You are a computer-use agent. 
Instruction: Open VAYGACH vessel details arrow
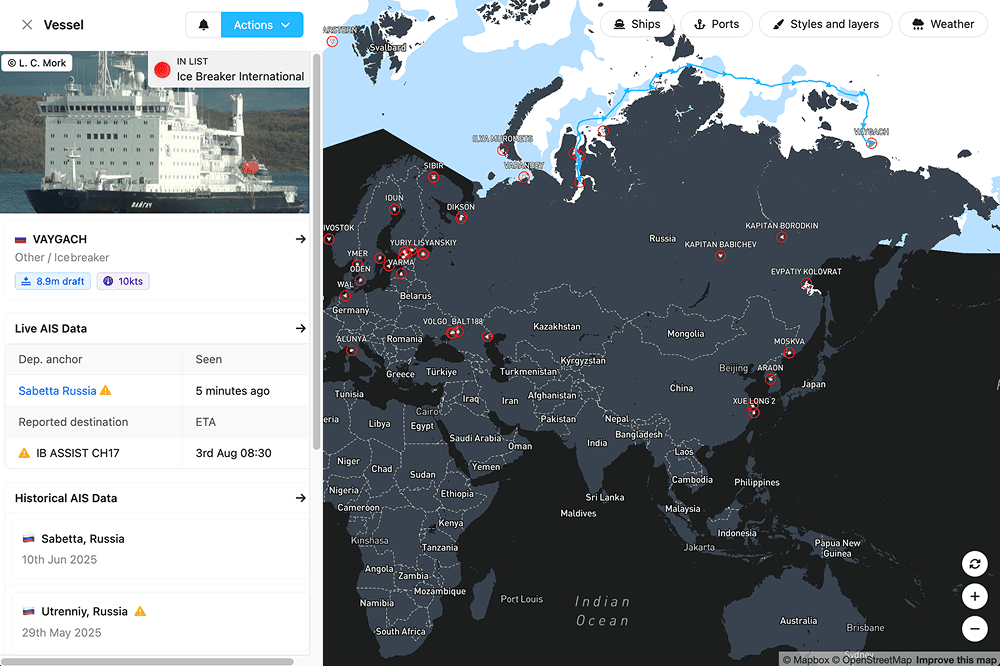click(x=300, y=239)
